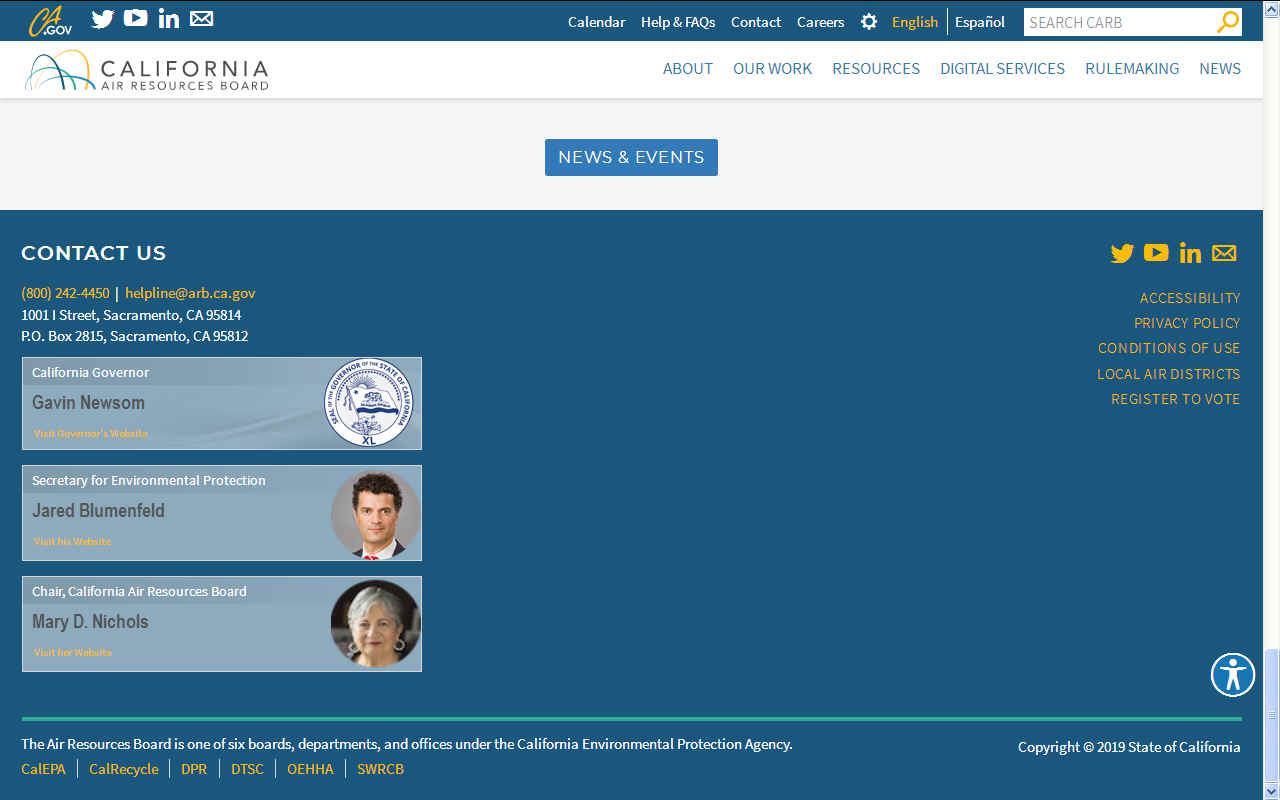Open the RULEMAKING menu
This screenshot has height=800, width=1280.
1132,69
